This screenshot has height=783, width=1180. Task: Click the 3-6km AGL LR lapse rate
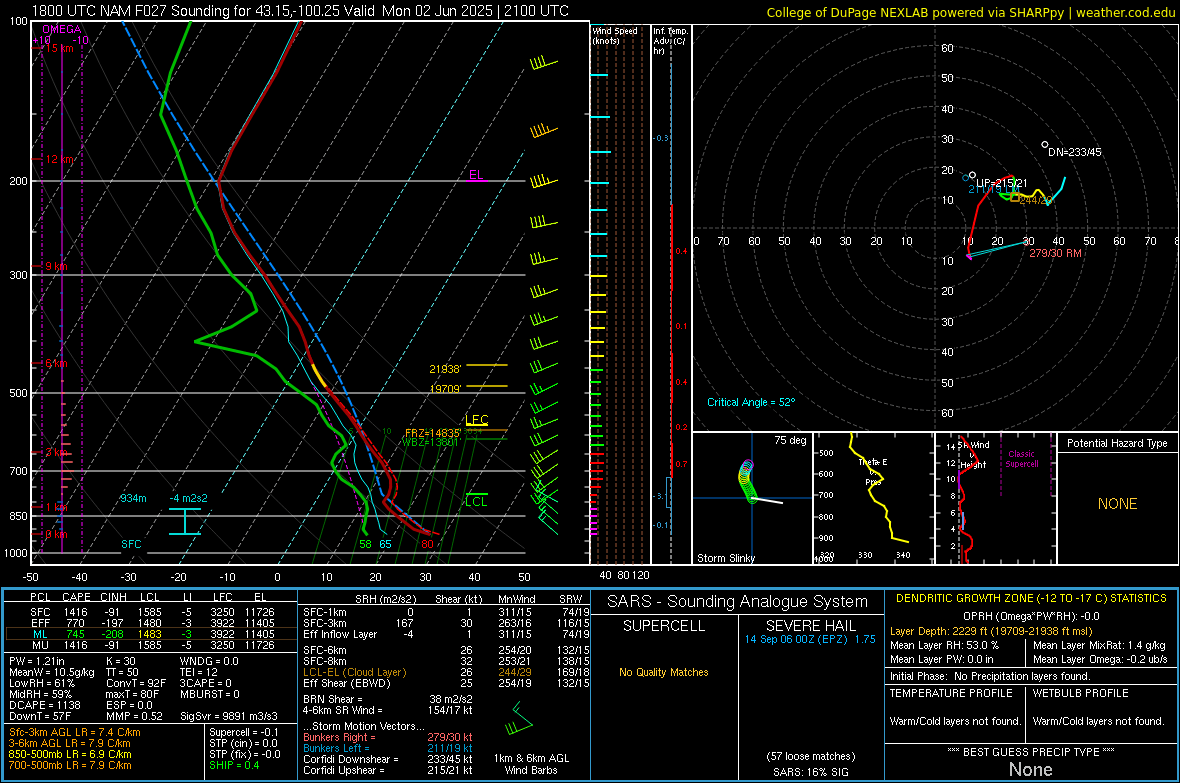coord(69,743)
